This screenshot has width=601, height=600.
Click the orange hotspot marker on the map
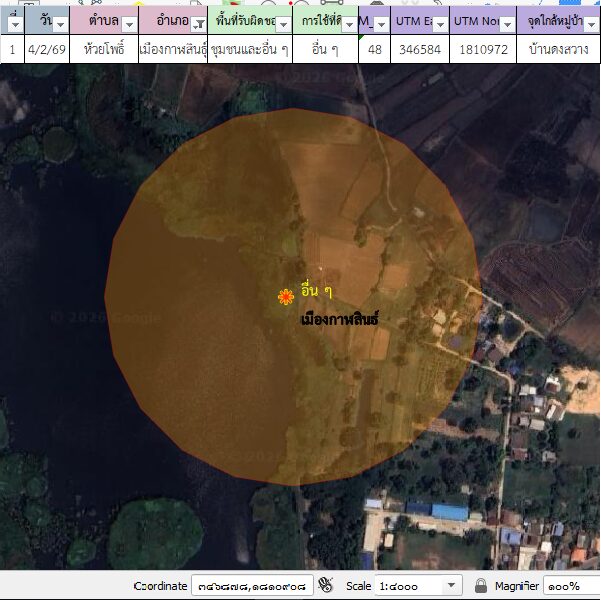click(x=285, y=296)
